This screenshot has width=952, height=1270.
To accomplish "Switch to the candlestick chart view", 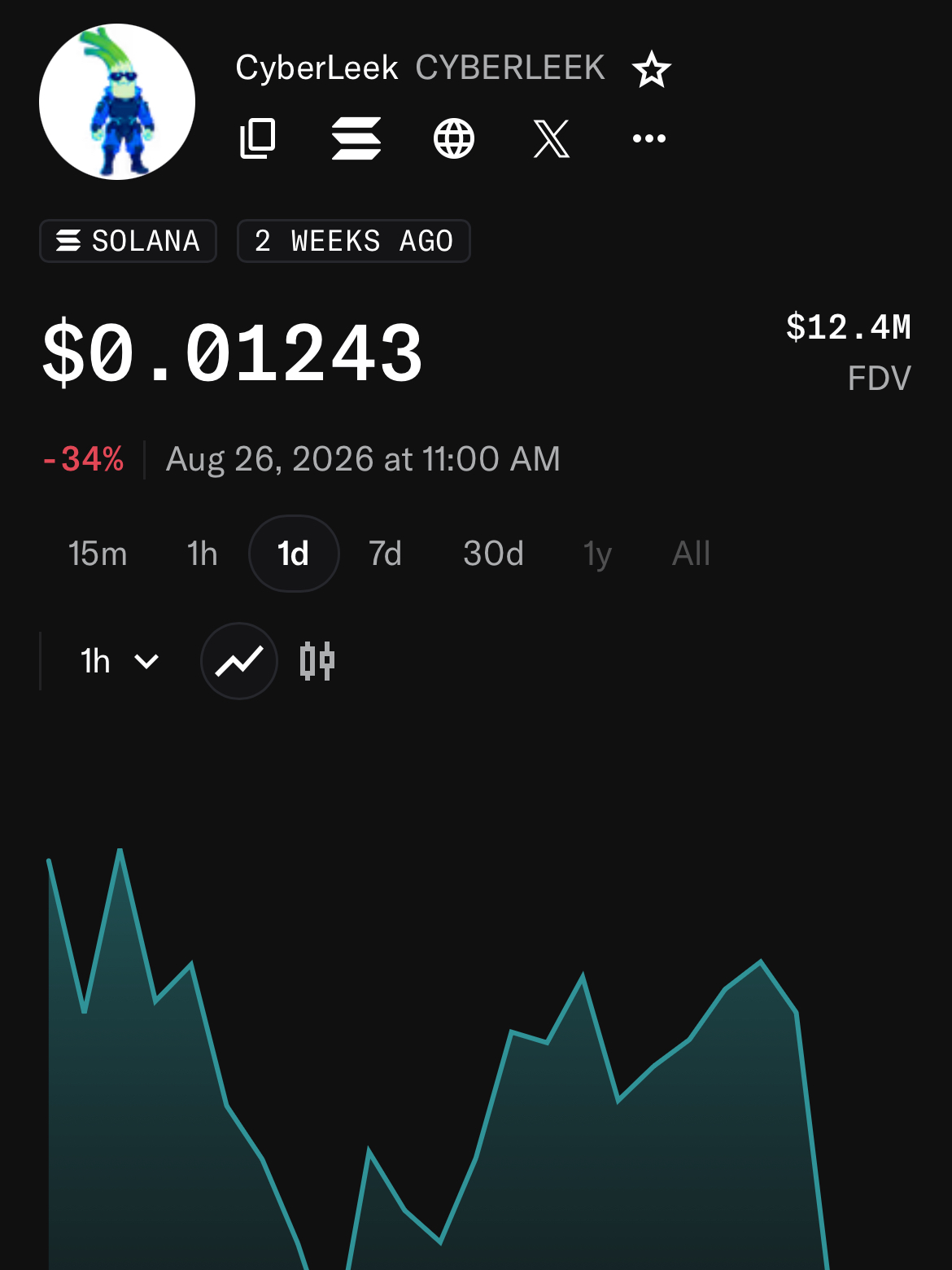I will 317,661.
